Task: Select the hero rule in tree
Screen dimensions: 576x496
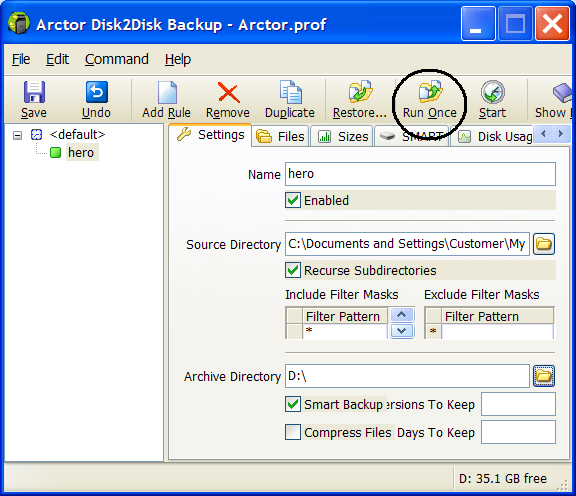Action: (x=81, y=152)
